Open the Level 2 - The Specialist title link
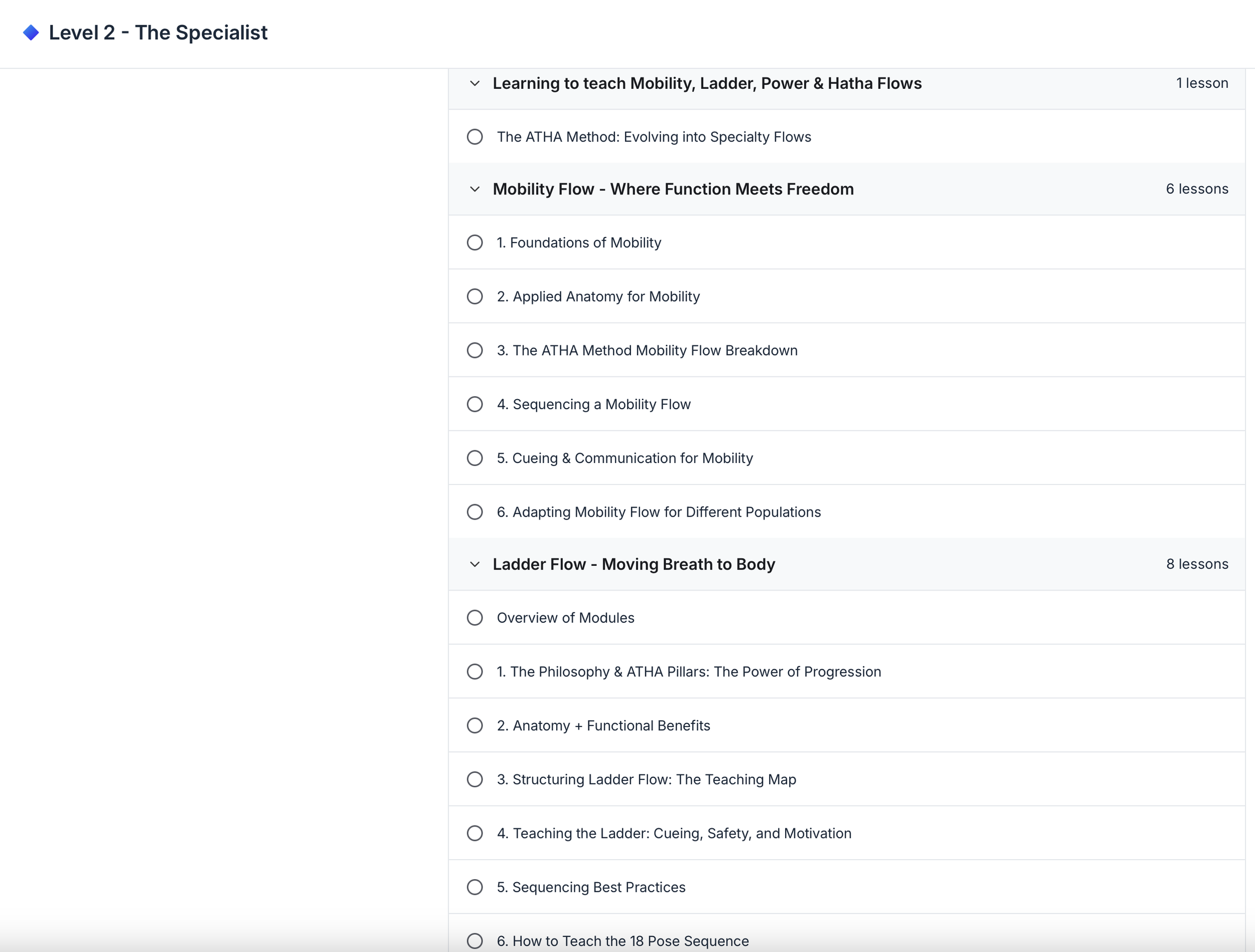 tap(158, 33)
